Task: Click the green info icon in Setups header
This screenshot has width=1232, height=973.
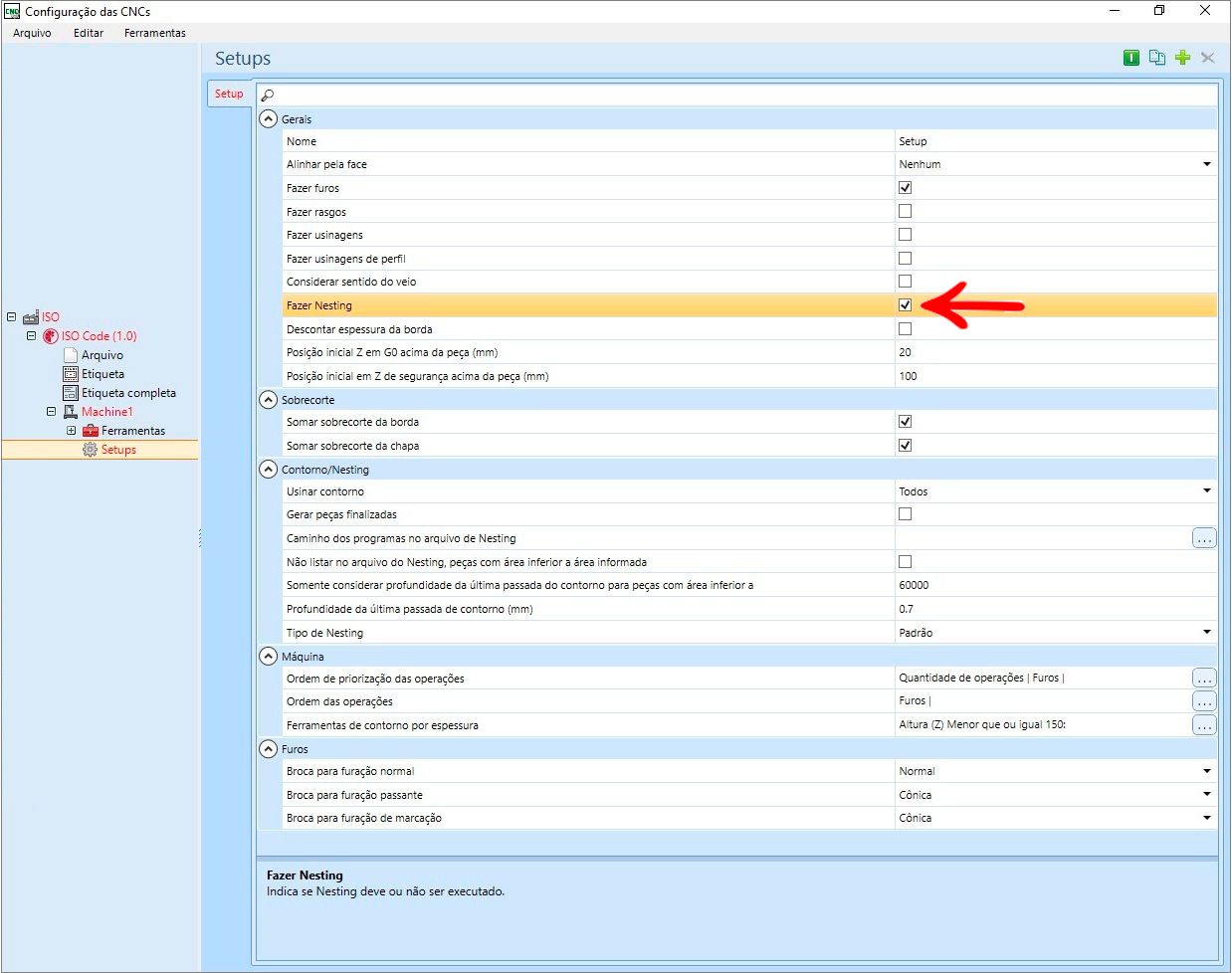Action: (x=1131, y=58)
